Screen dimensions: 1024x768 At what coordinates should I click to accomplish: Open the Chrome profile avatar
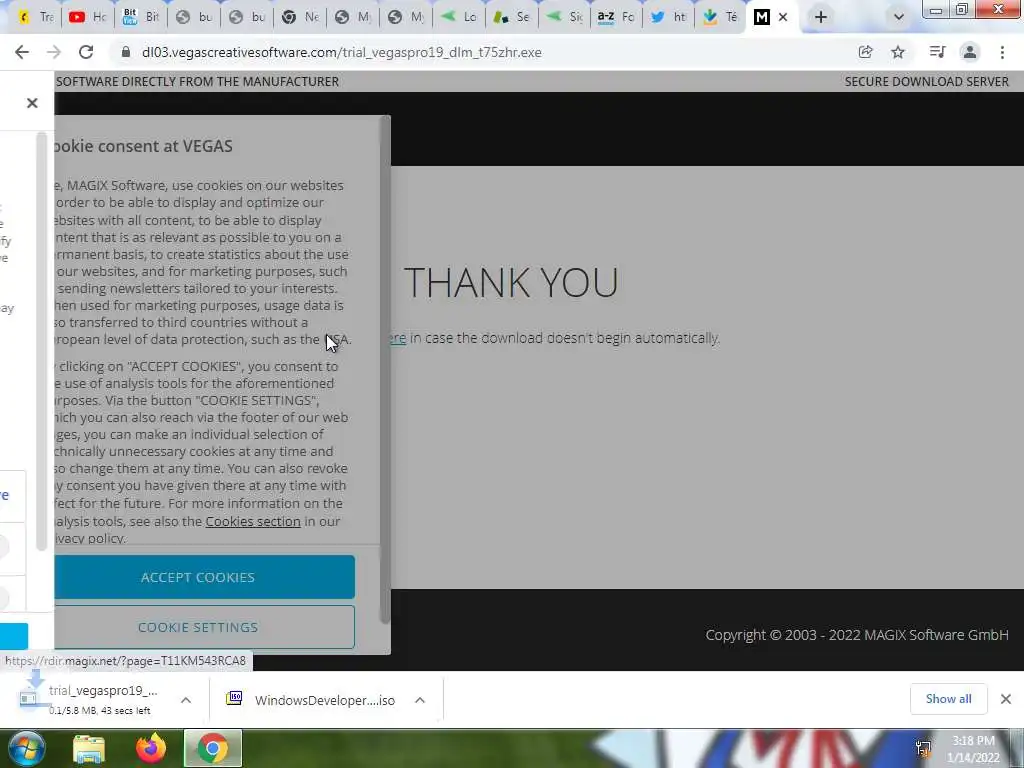click(970, 52)
